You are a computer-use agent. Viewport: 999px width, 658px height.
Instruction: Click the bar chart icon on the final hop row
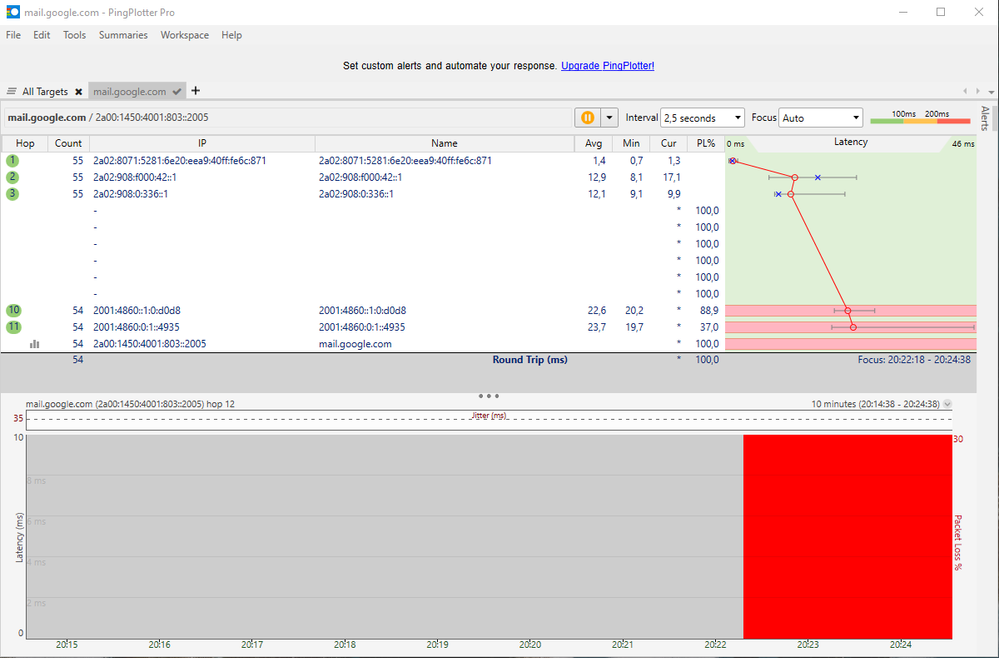(x=34, y=343)
